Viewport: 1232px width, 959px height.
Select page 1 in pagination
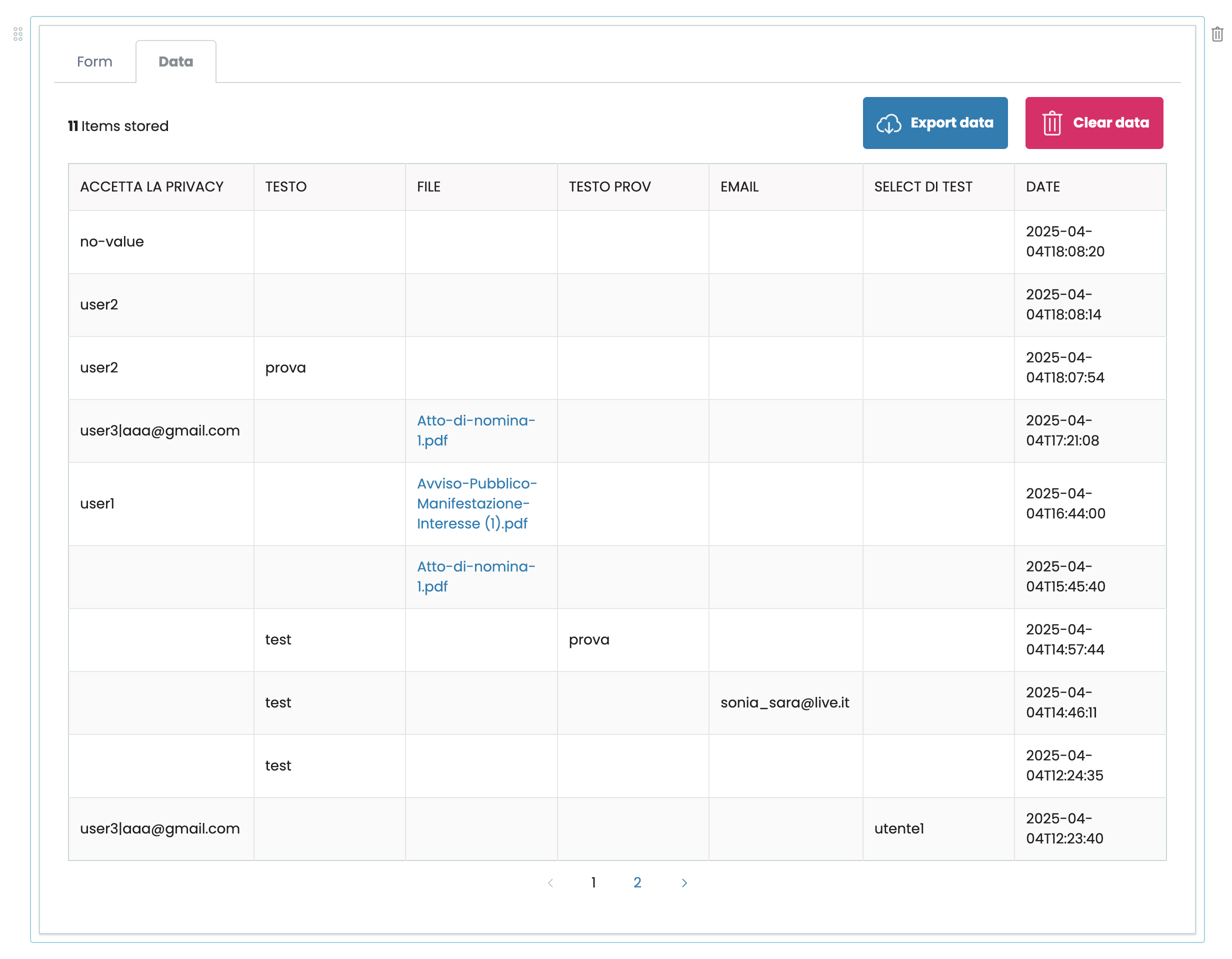(x=593, y=883)
